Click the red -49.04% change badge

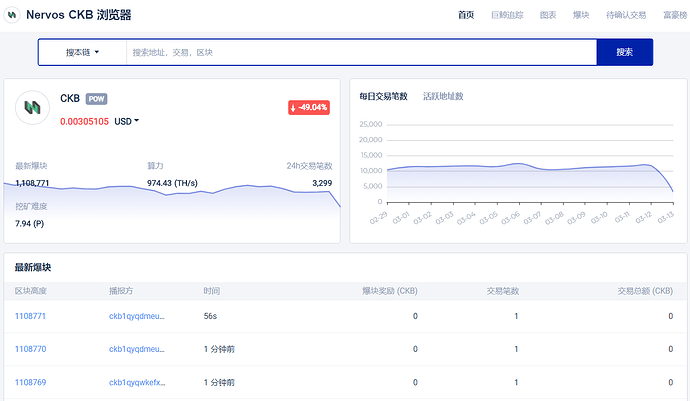[x=309, y=107]
